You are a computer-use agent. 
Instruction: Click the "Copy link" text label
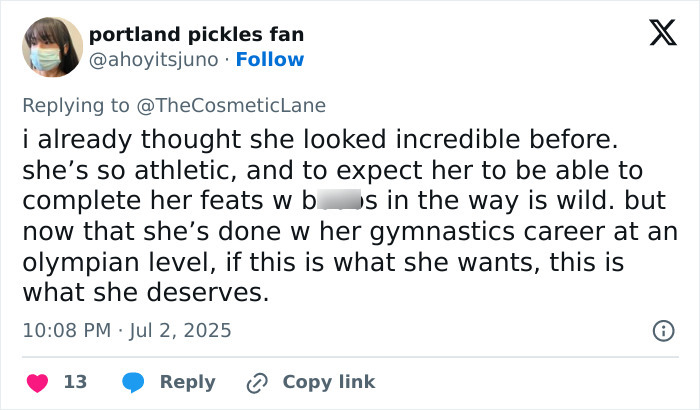[x=329, y=382]
